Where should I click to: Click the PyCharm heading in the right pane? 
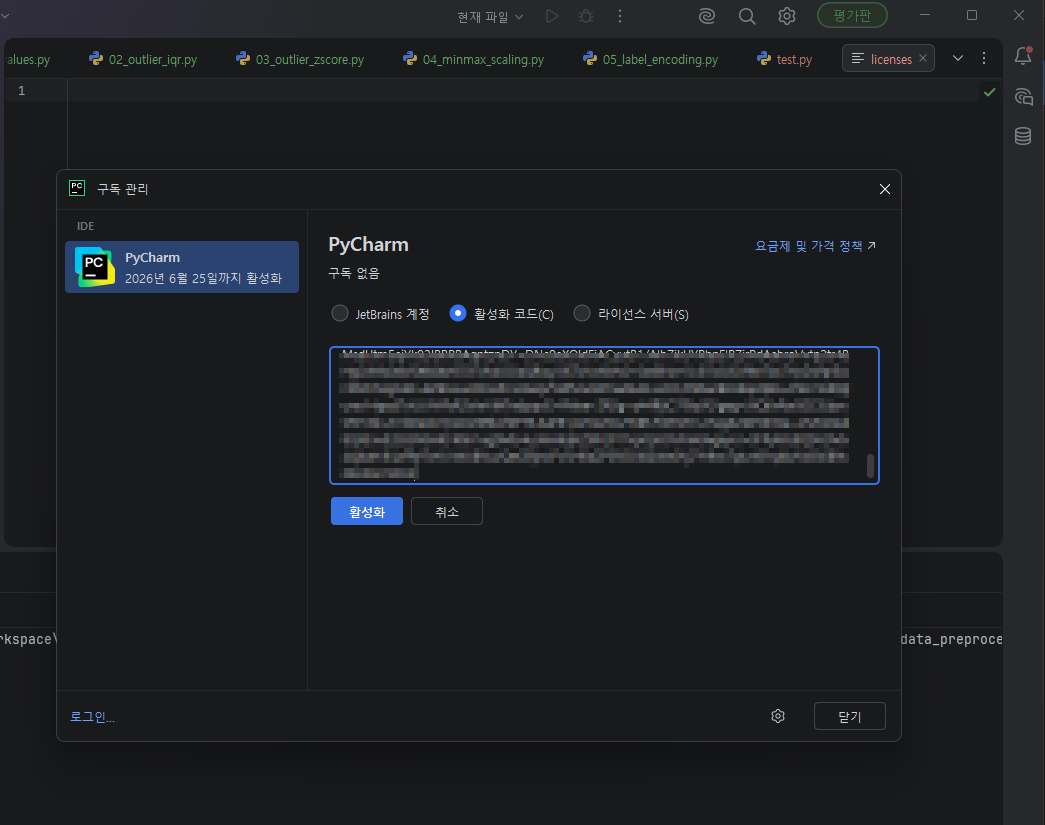(369, 245)
